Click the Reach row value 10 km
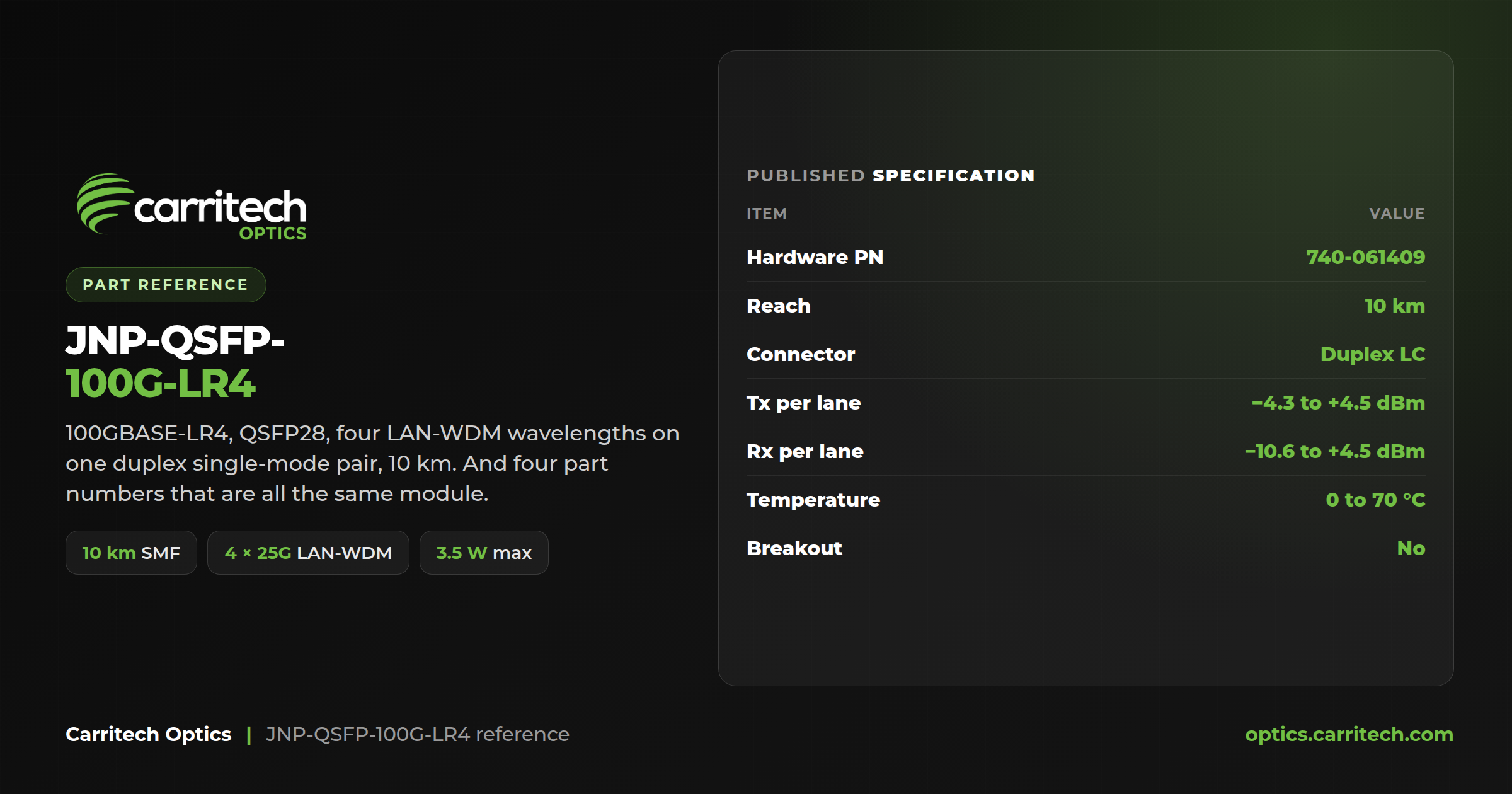Viewport: 1512px width, 794px height. pos(1394,306)
